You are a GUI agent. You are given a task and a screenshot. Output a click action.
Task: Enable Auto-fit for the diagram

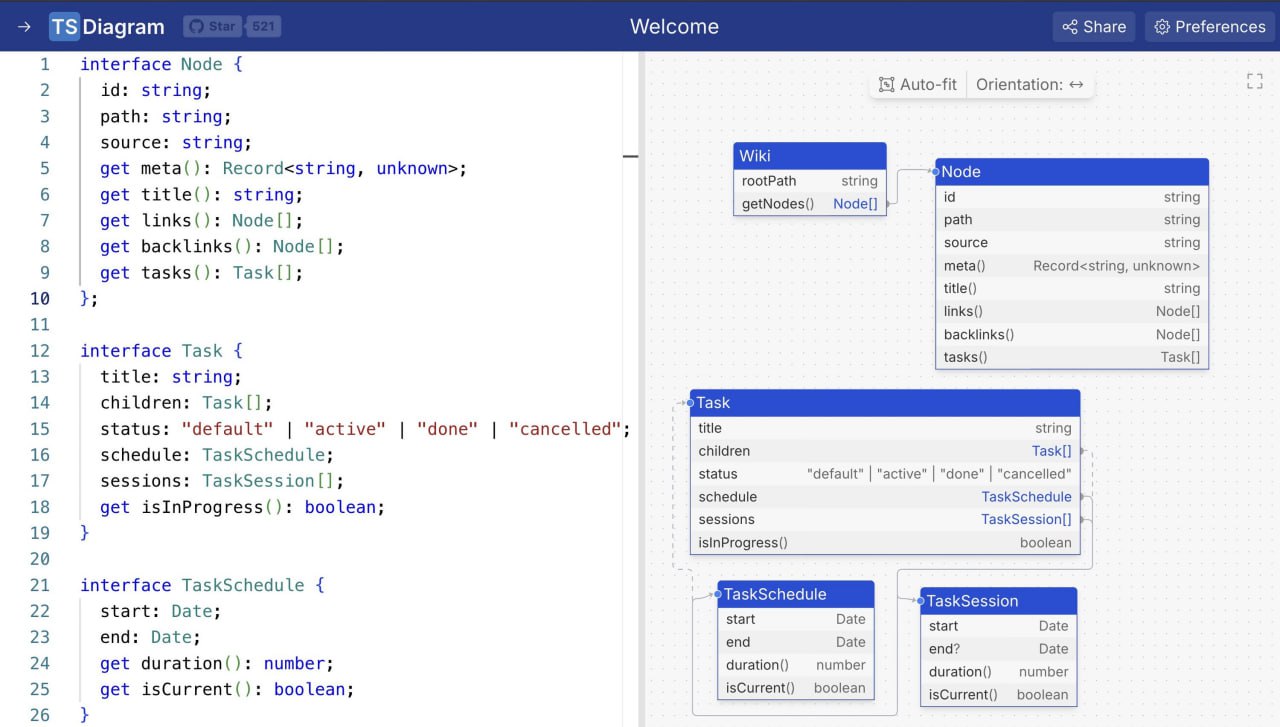pos(918,85)
